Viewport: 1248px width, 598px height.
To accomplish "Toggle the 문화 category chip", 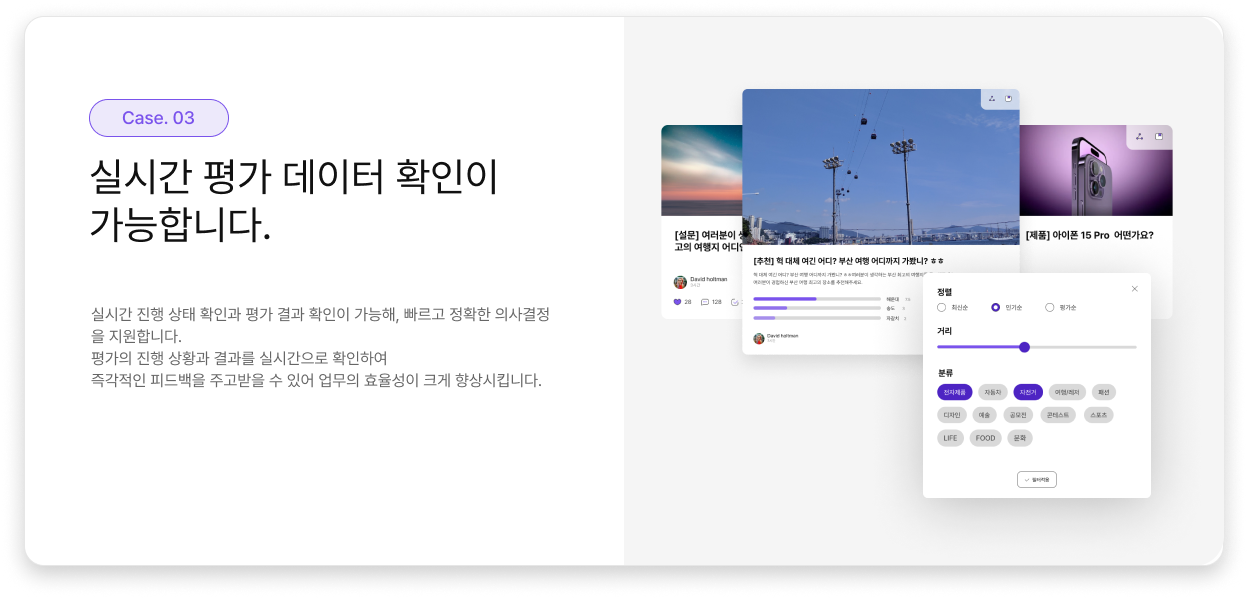I will coord(1019,438).
